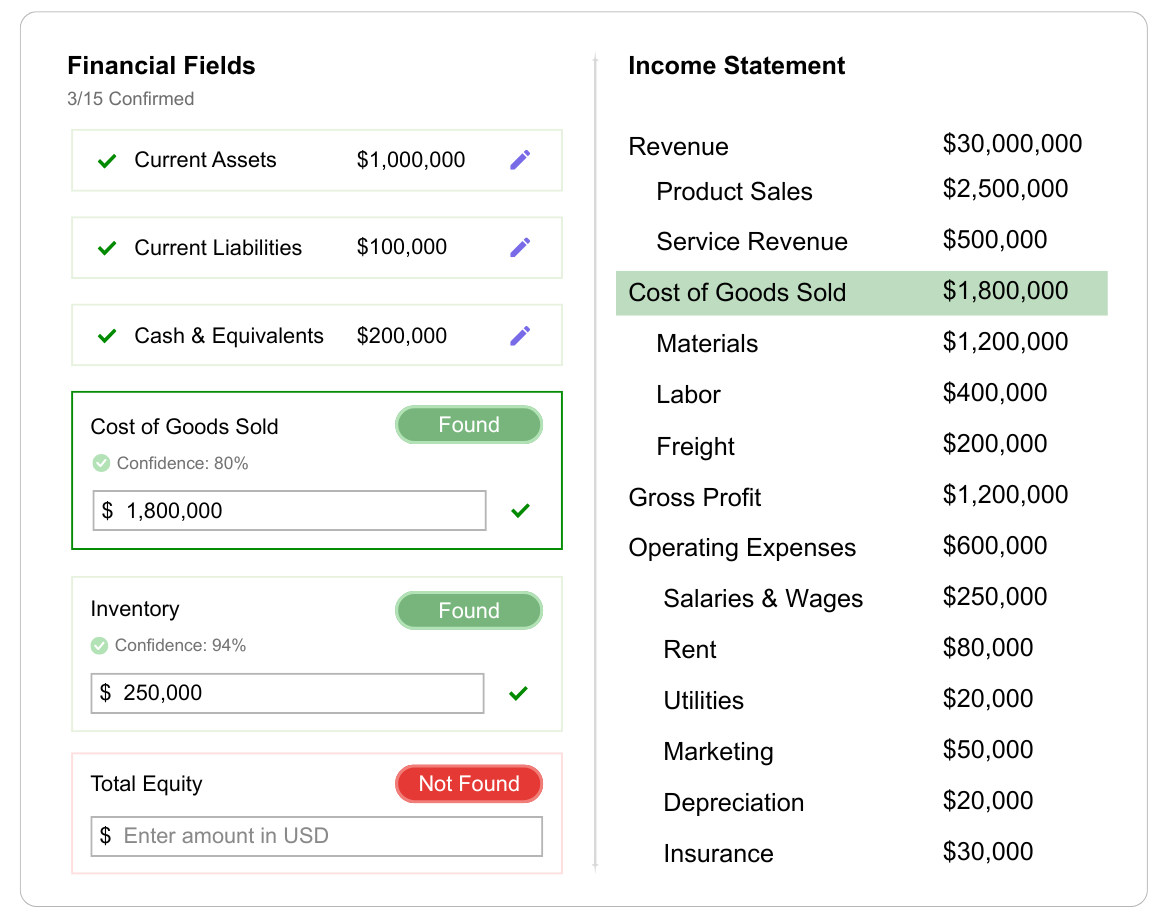This screenshot has height=918, width=1165.
Task: Edit Cash & Equivalents using the pencil icon
Action: coord(520,336)
